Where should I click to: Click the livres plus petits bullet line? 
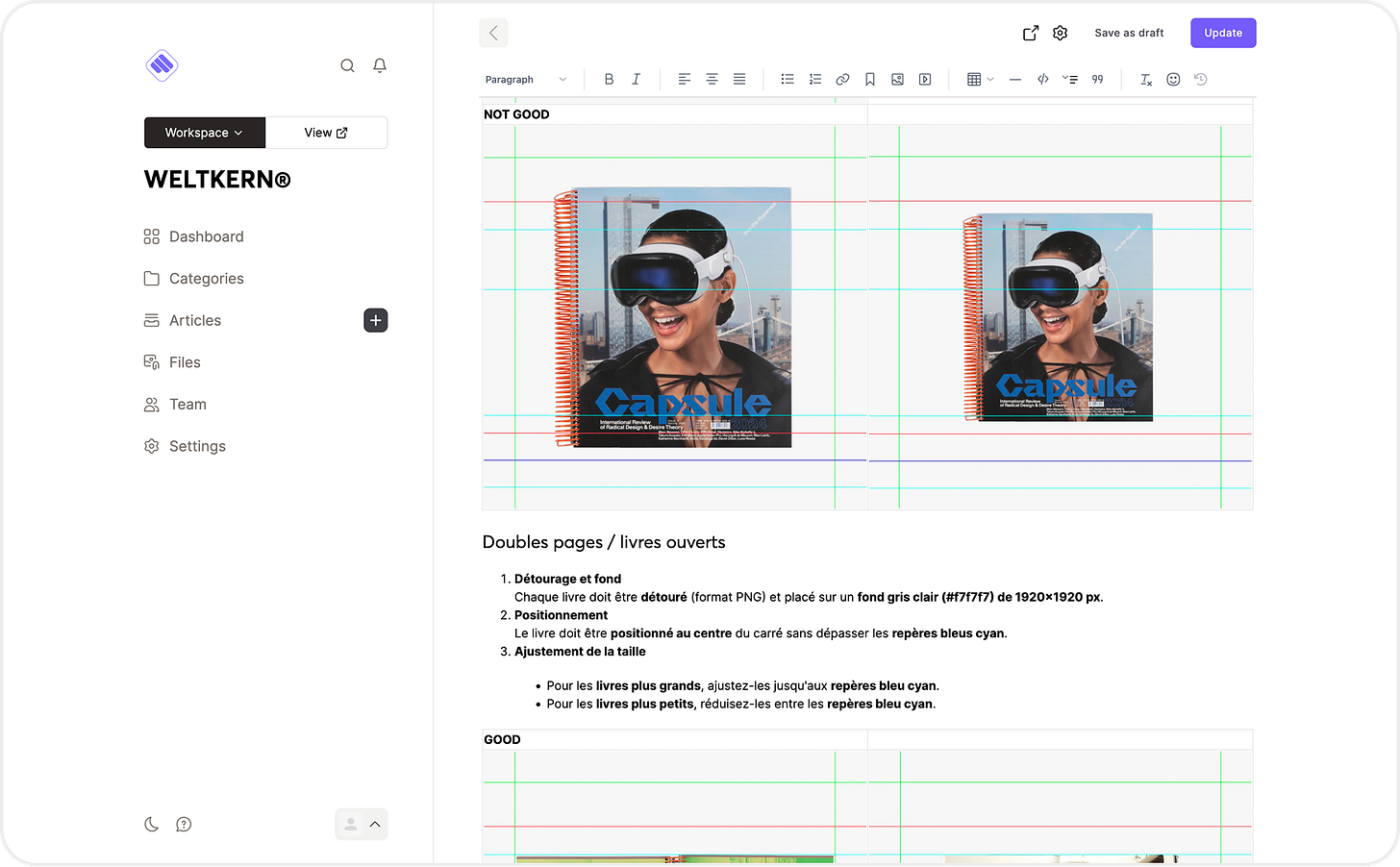pos(740,705)
